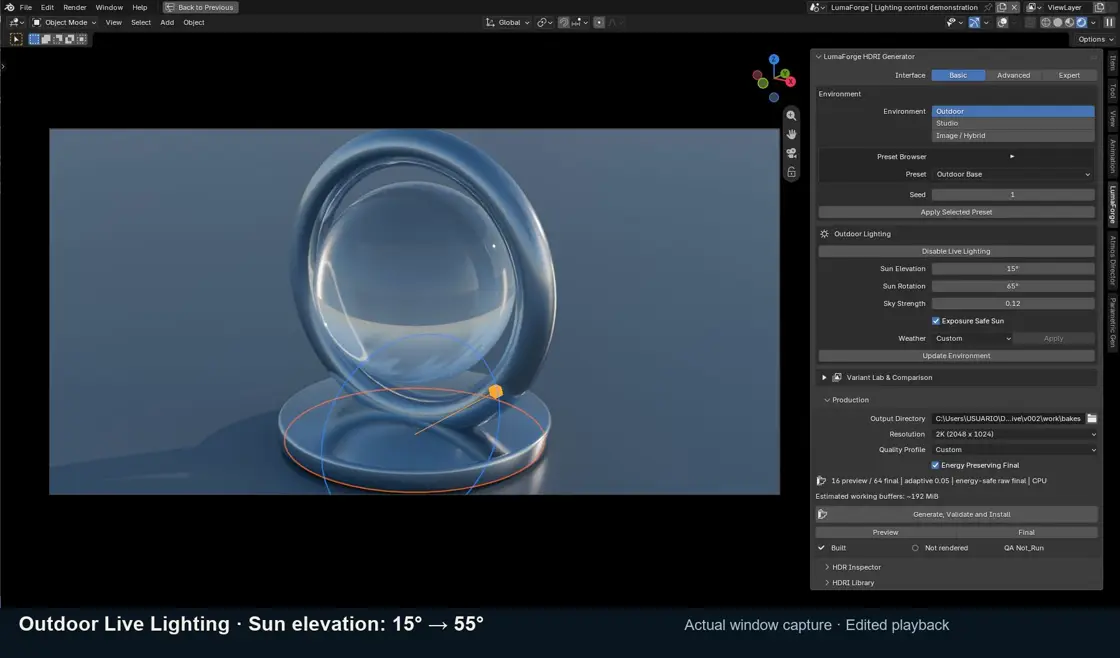Click Back to Previous button
This screenshot has width=1120, height=658.
pyautogui.click(x=200, y=7)
